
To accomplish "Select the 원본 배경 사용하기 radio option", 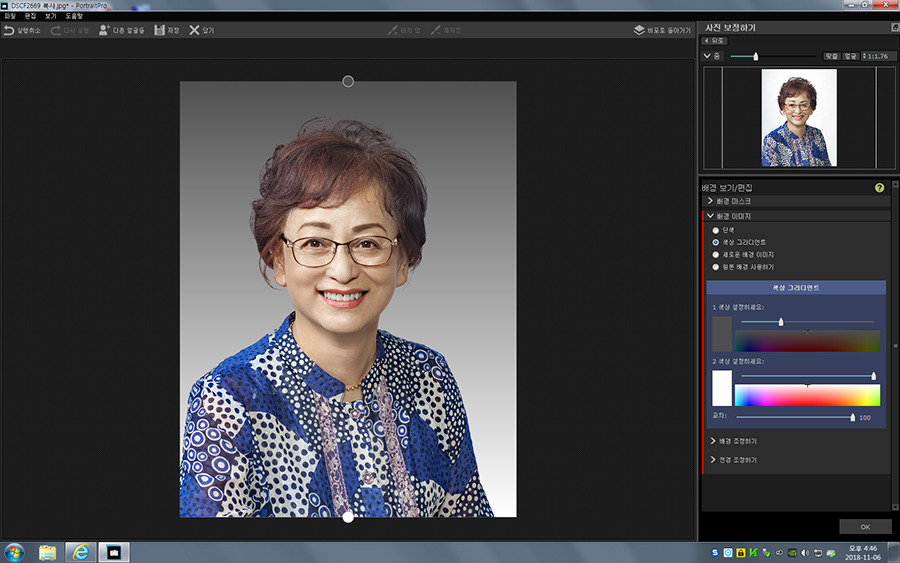I will tap(716, 267).
